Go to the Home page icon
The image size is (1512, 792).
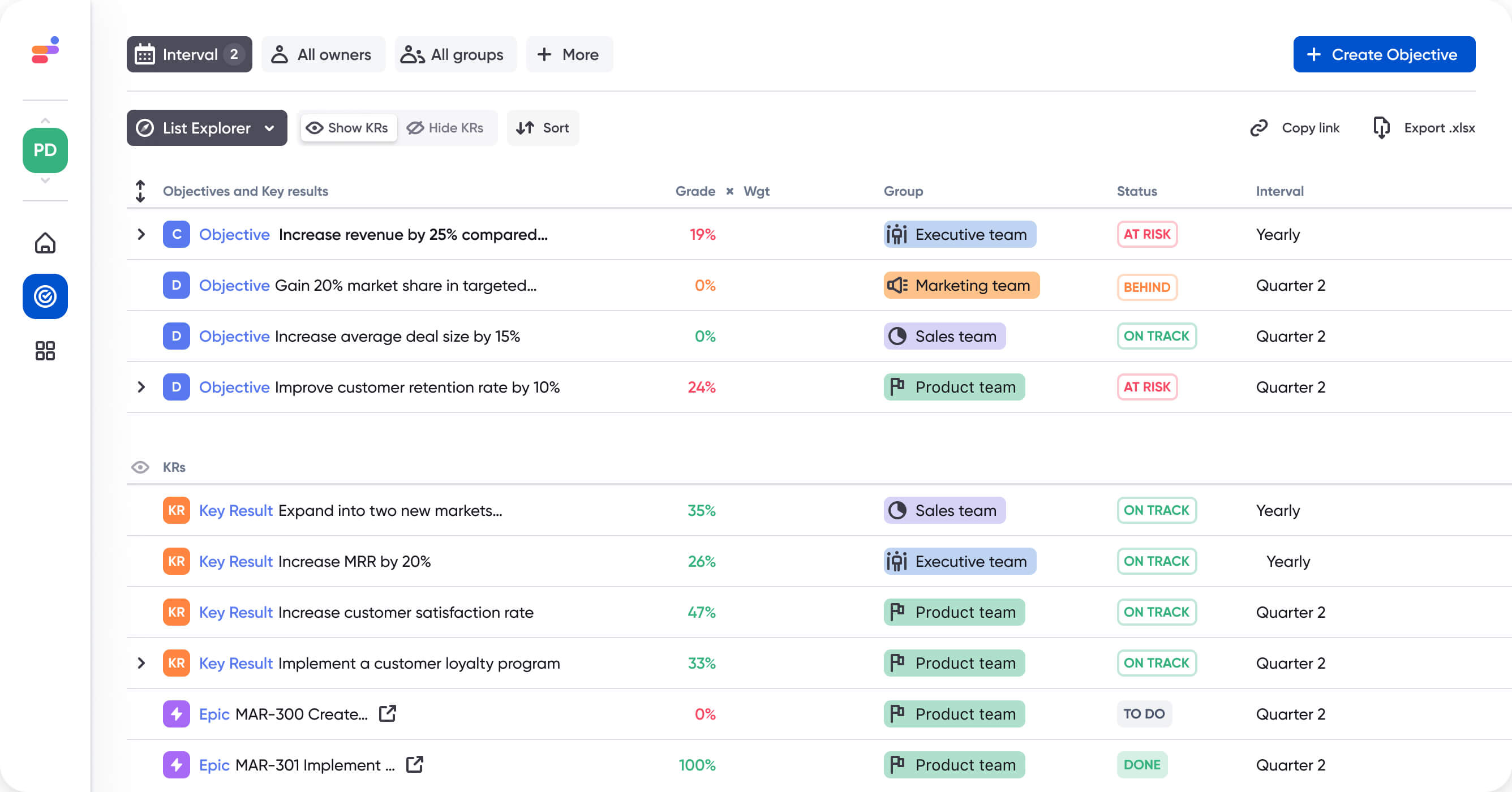(x=45, y=243)
